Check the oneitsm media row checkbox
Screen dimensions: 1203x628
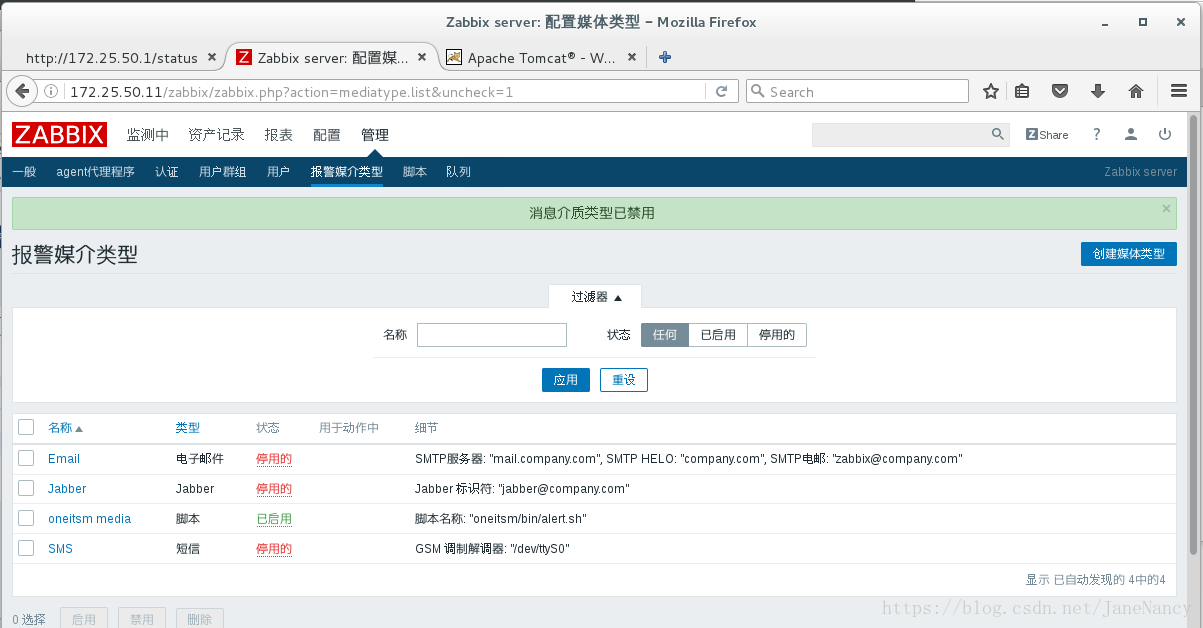26,518
